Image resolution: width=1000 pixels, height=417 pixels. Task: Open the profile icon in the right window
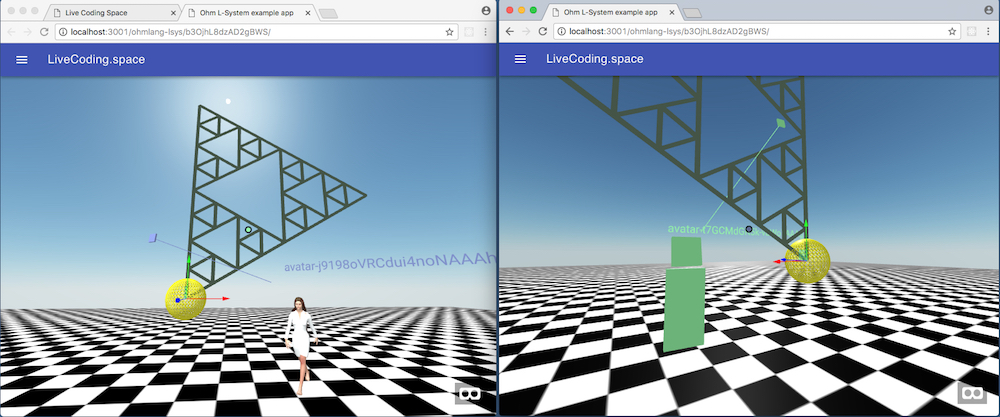click(986, 10)
